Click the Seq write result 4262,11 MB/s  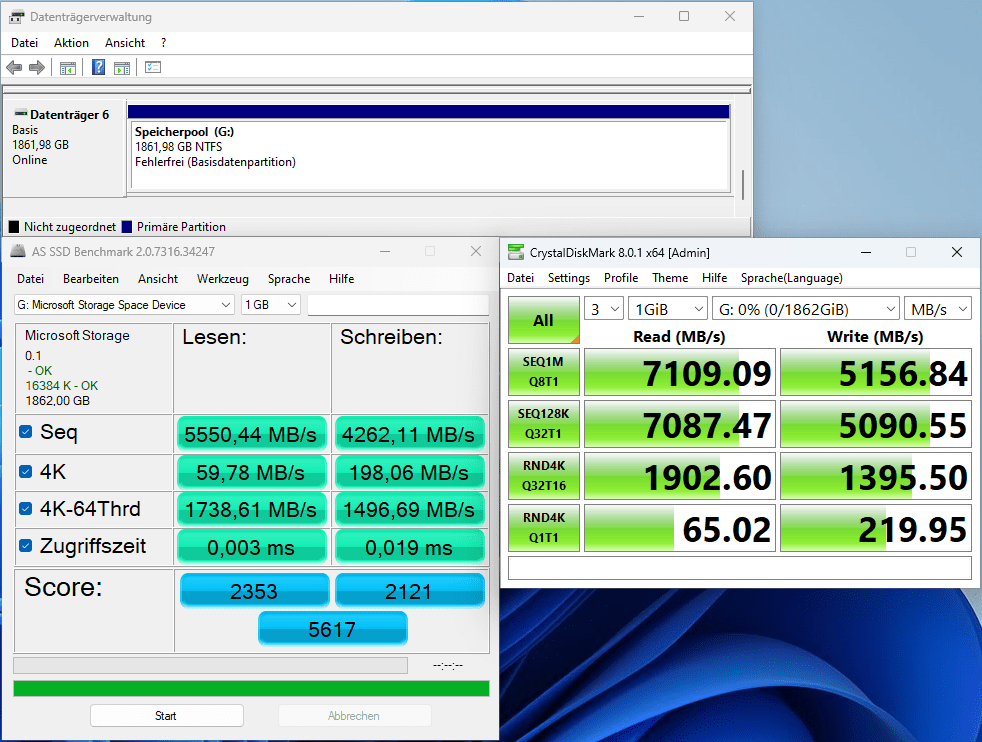click(x=410, y=434)
